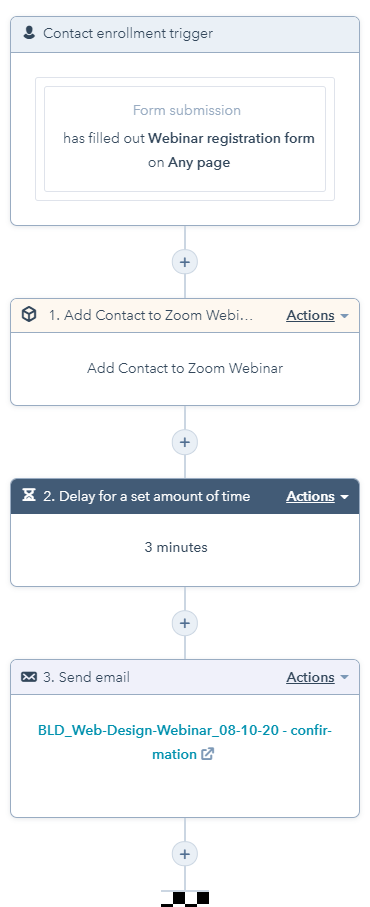Click the '3. Send email' step title
This screenshot has width=370, height=907.
tap(87, 677)
